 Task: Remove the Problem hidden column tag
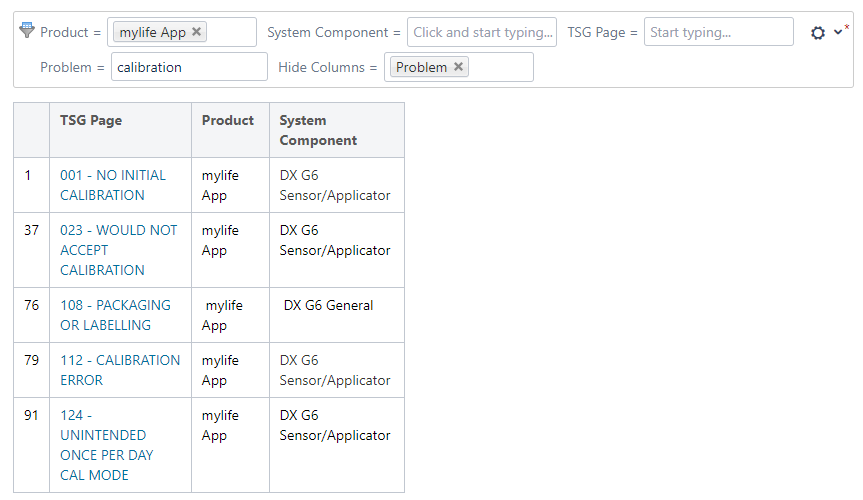tap(458, 67)
